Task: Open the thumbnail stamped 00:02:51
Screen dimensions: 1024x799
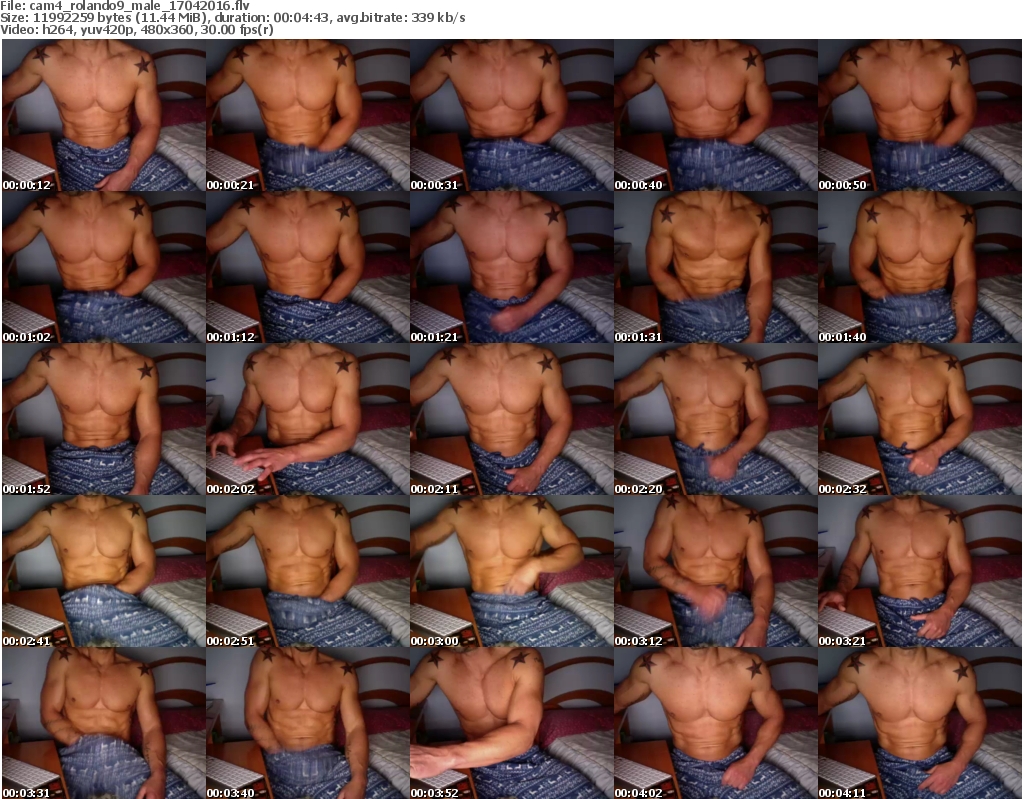Action: point(308,572)
